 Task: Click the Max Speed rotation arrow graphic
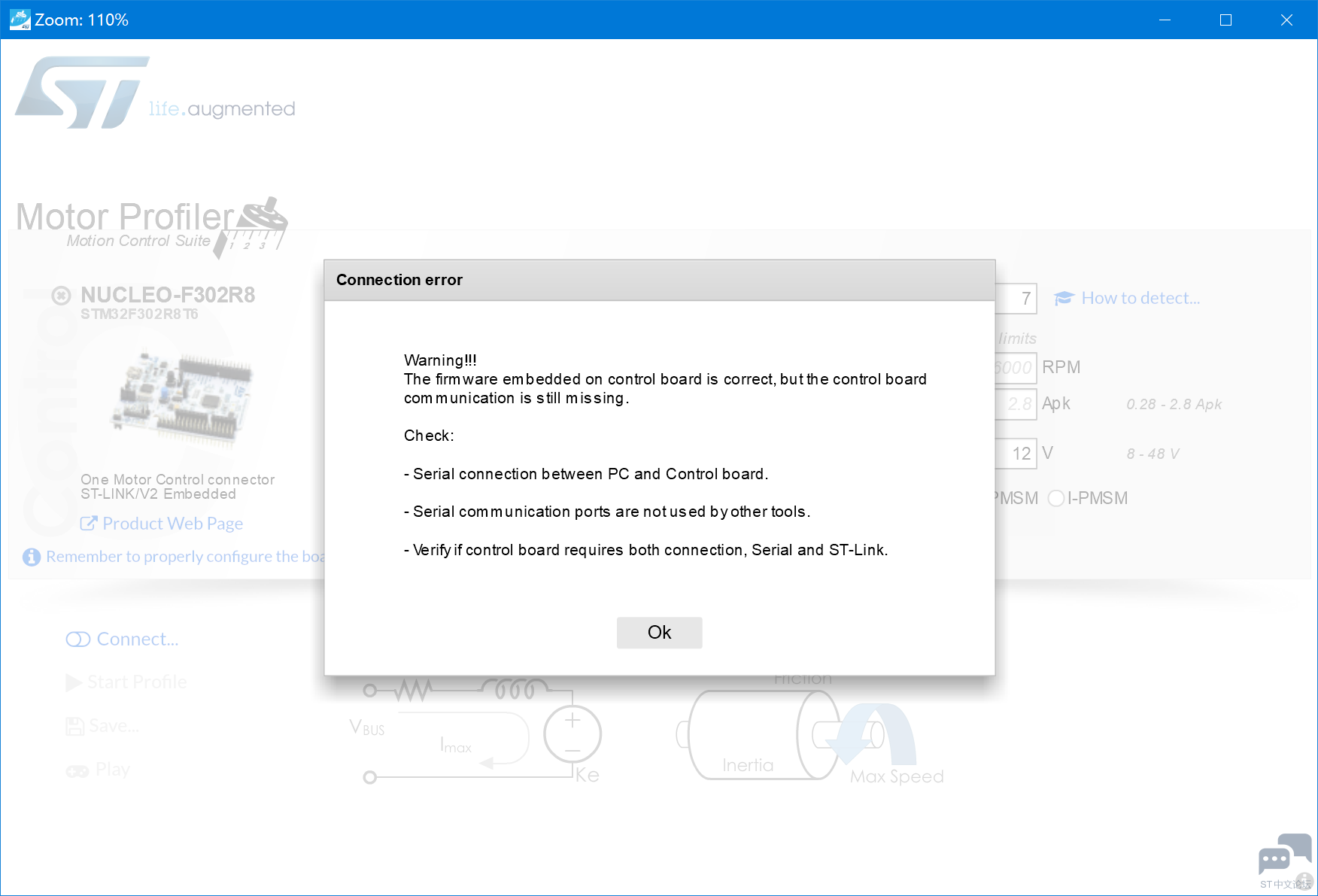[x=870, y=734]
